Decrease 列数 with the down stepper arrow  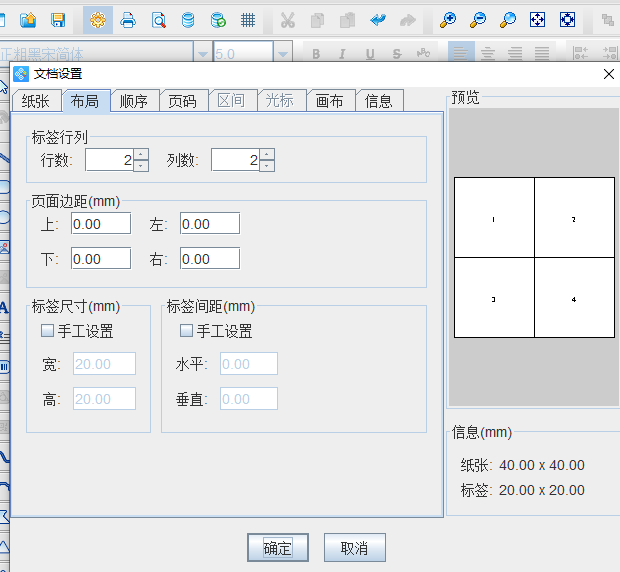tap(267, 166)
